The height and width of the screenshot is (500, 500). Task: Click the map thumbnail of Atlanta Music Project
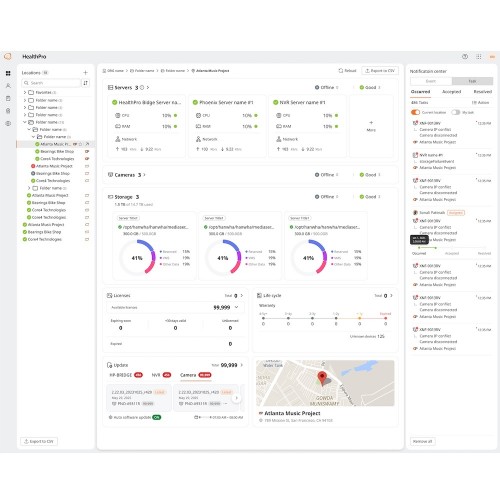tap(325, 383)
